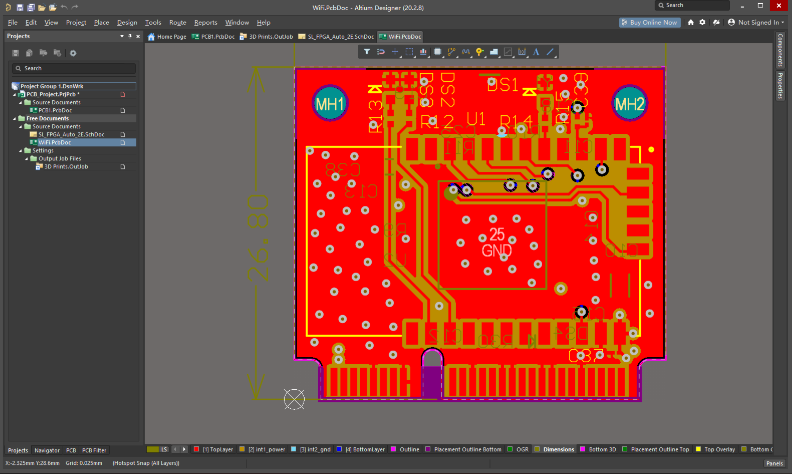Click the Keepout region toolbar icon
Viewport: 792px width, 474px height.
click(x=508, y=52)
